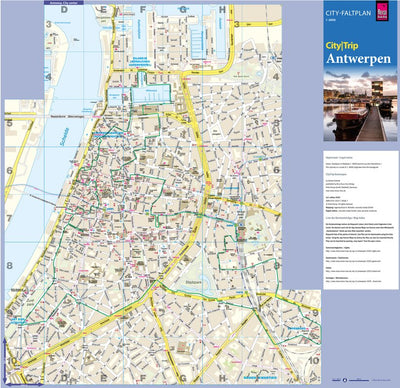Click the Stadspark park label

[194, 282]
